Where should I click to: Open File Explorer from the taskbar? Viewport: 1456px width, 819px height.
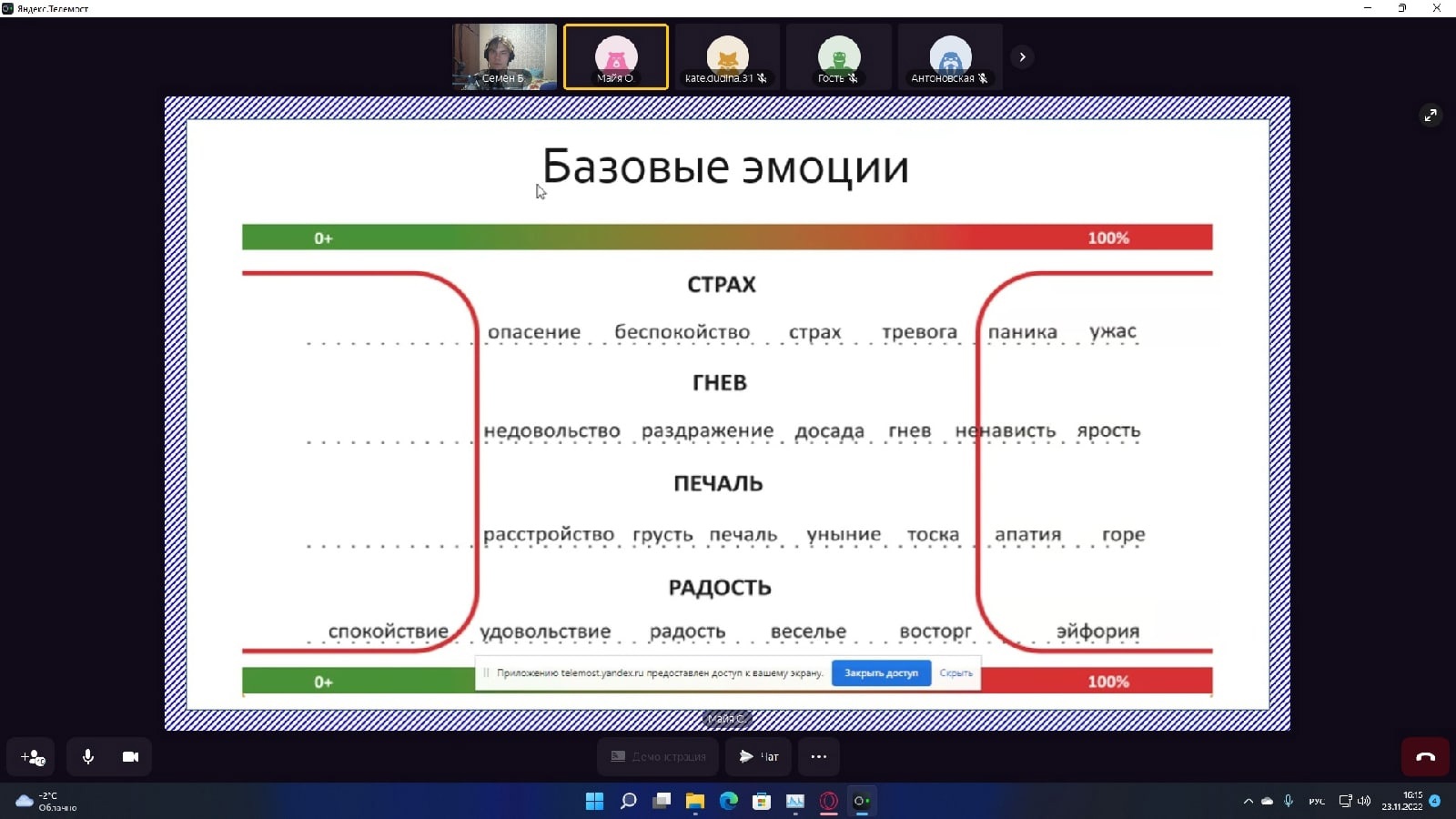click(695, 801)
